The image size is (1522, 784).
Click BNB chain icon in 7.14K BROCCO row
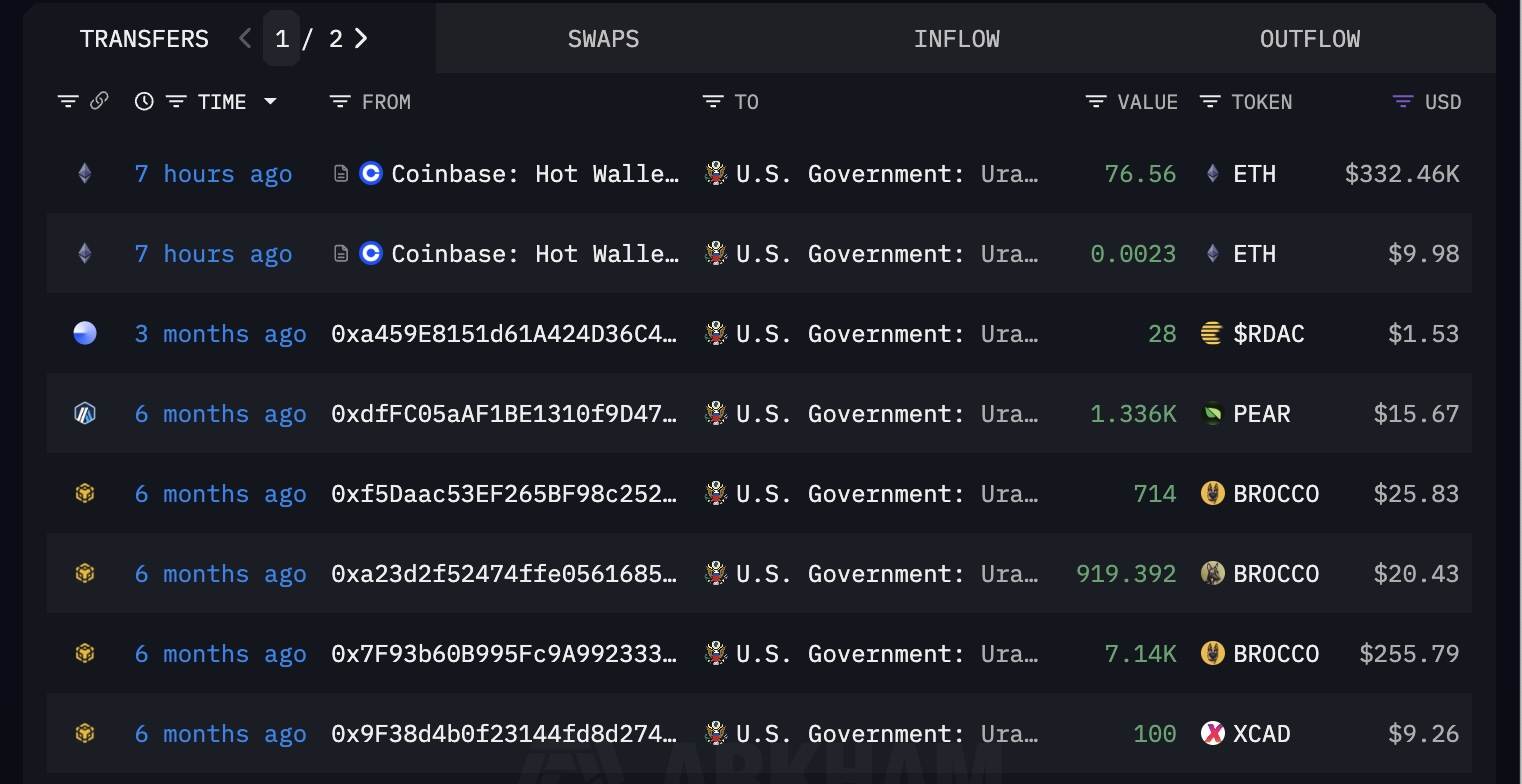[x=85, y=654]
